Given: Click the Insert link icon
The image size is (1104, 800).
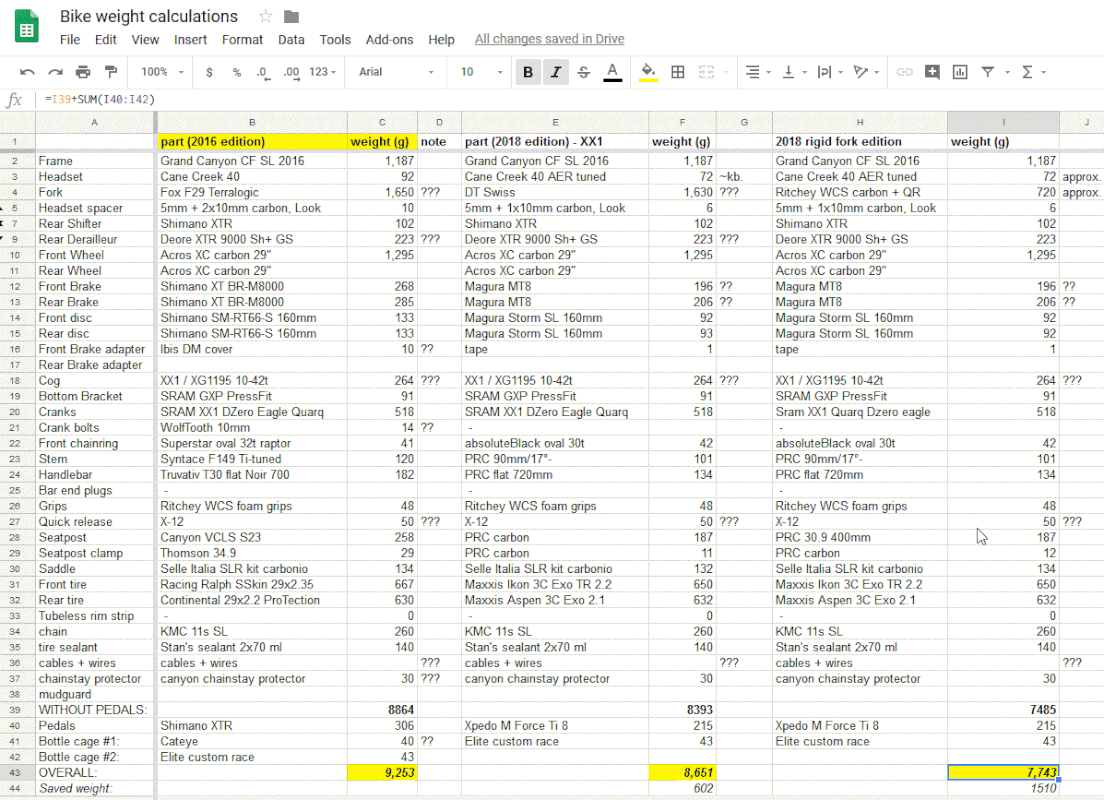Looking at the screenshot, I should [904, 72].
